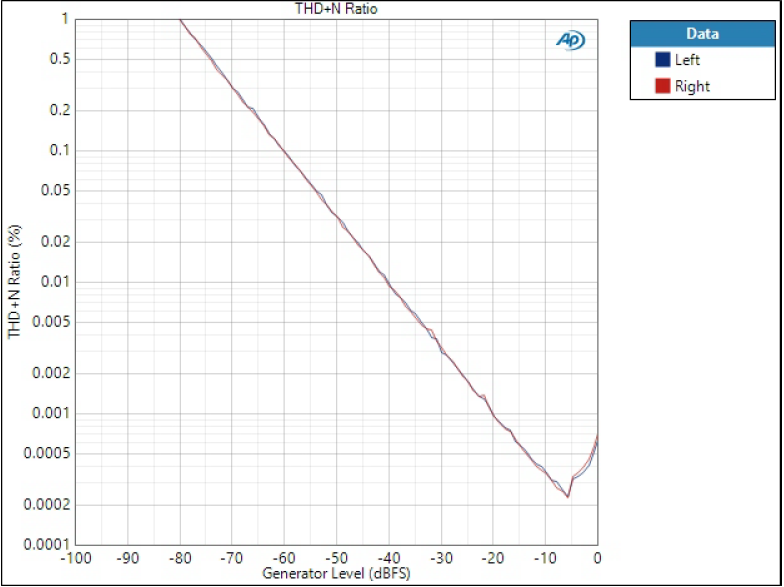The width and height of the screenshot is (784, 587).
Task: Click the THD+N Ratio (%) vertical axis label
Action: click(14, 282)
